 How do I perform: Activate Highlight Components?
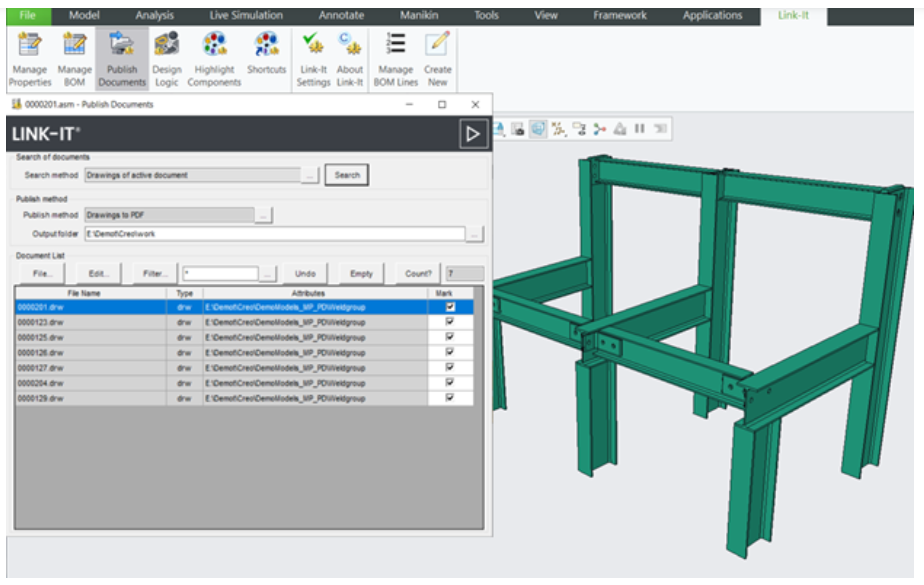tap(214, 59)
